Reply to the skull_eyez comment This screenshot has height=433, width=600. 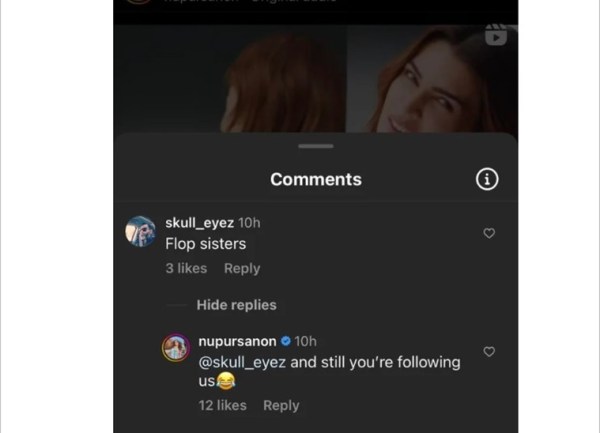point(242,268)
